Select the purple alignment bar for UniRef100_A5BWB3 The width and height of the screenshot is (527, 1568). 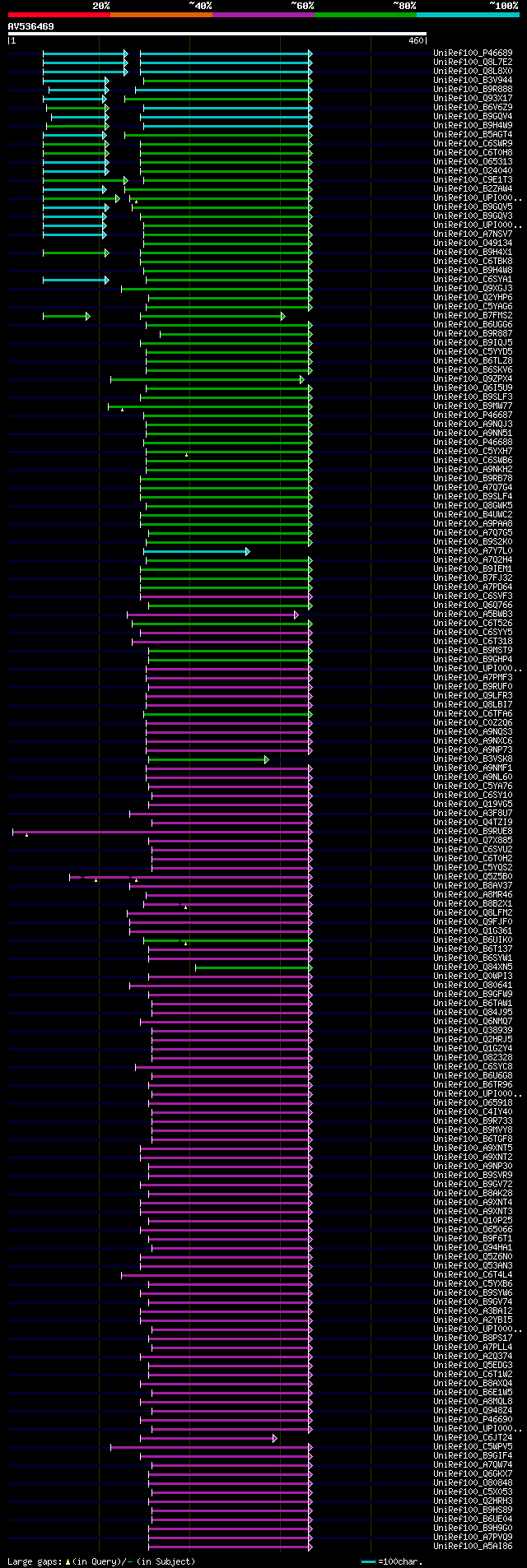[212, 615]
